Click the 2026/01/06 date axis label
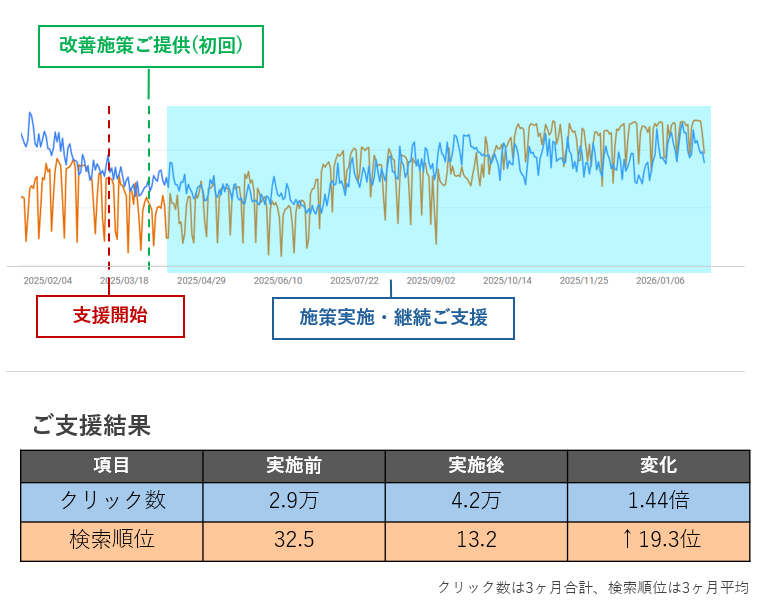 click(x=660, y=281)
